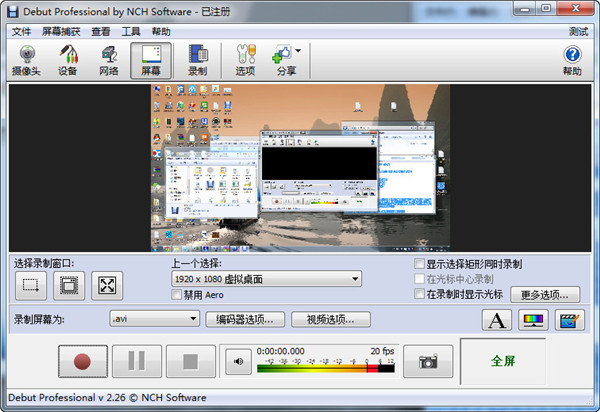Open the text caption A tool

click(497, 320)
